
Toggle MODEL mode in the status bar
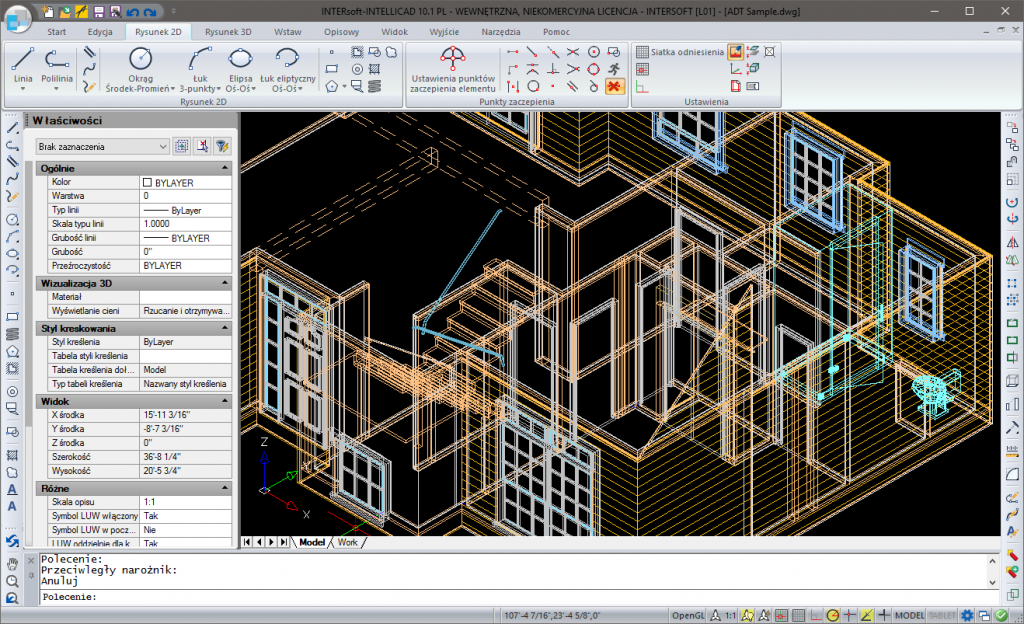(909, 614)
